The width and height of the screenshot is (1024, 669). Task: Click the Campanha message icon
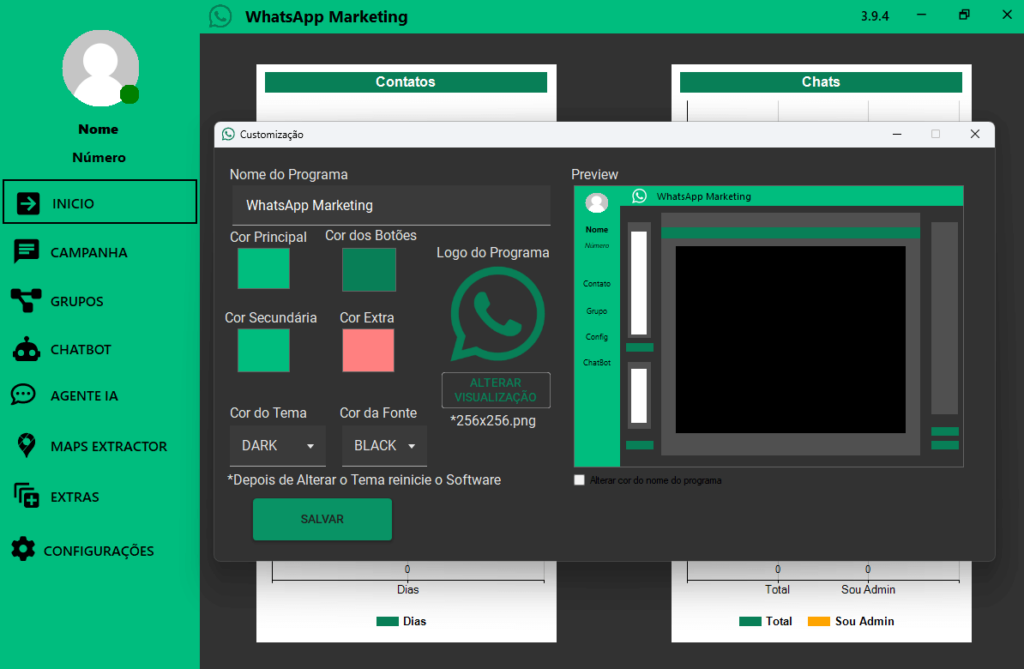26,252
